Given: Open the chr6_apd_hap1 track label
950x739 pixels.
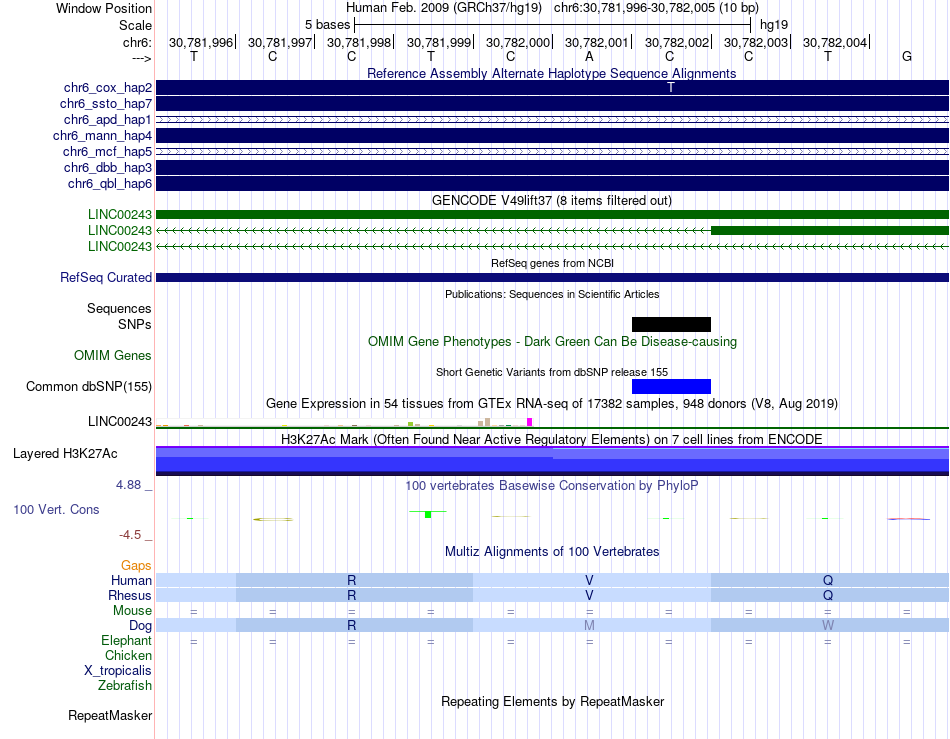Looking at the screenshot, I should (108, 119).
